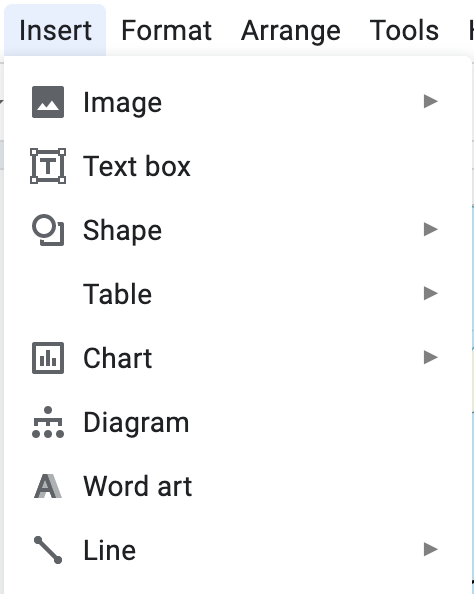This screenshot has width=474, height=594.
Task: Select the Text box label text
Action: [x=137, y=166]
